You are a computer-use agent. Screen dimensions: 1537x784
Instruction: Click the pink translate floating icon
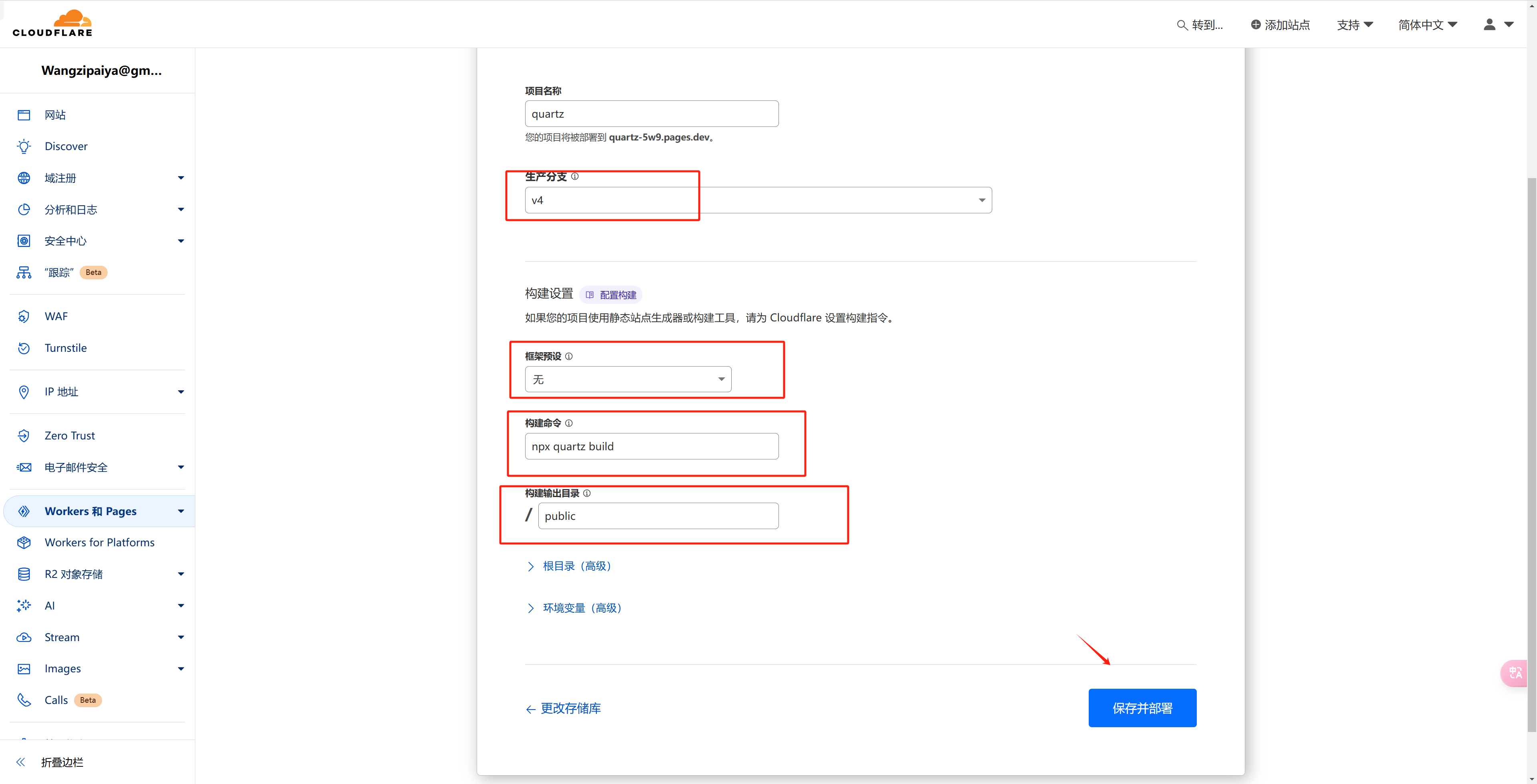pos(1515,673)
